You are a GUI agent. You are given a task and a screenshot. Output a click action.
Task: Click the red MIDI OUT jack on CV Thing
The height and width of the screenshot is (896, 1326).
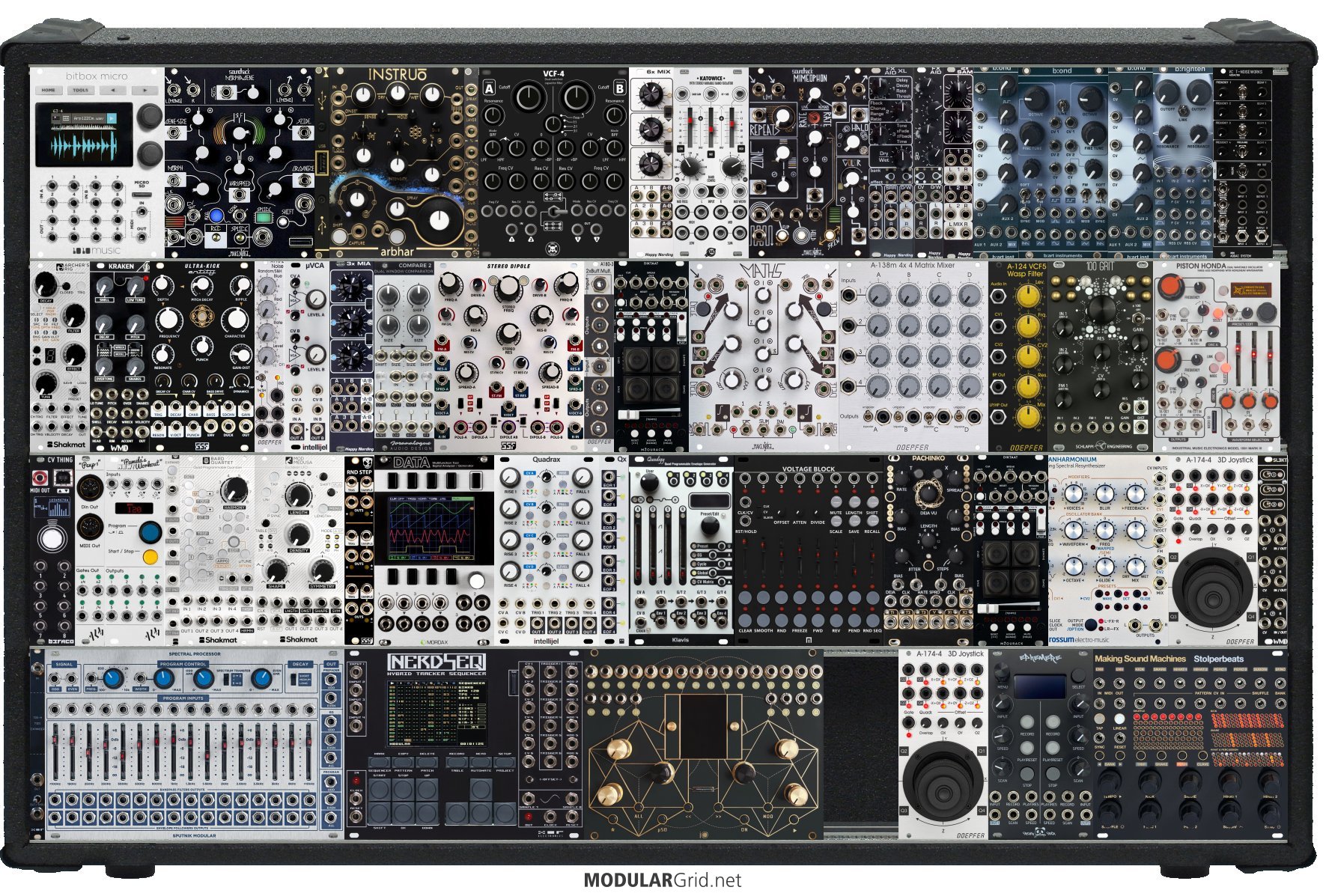(40, 477)
